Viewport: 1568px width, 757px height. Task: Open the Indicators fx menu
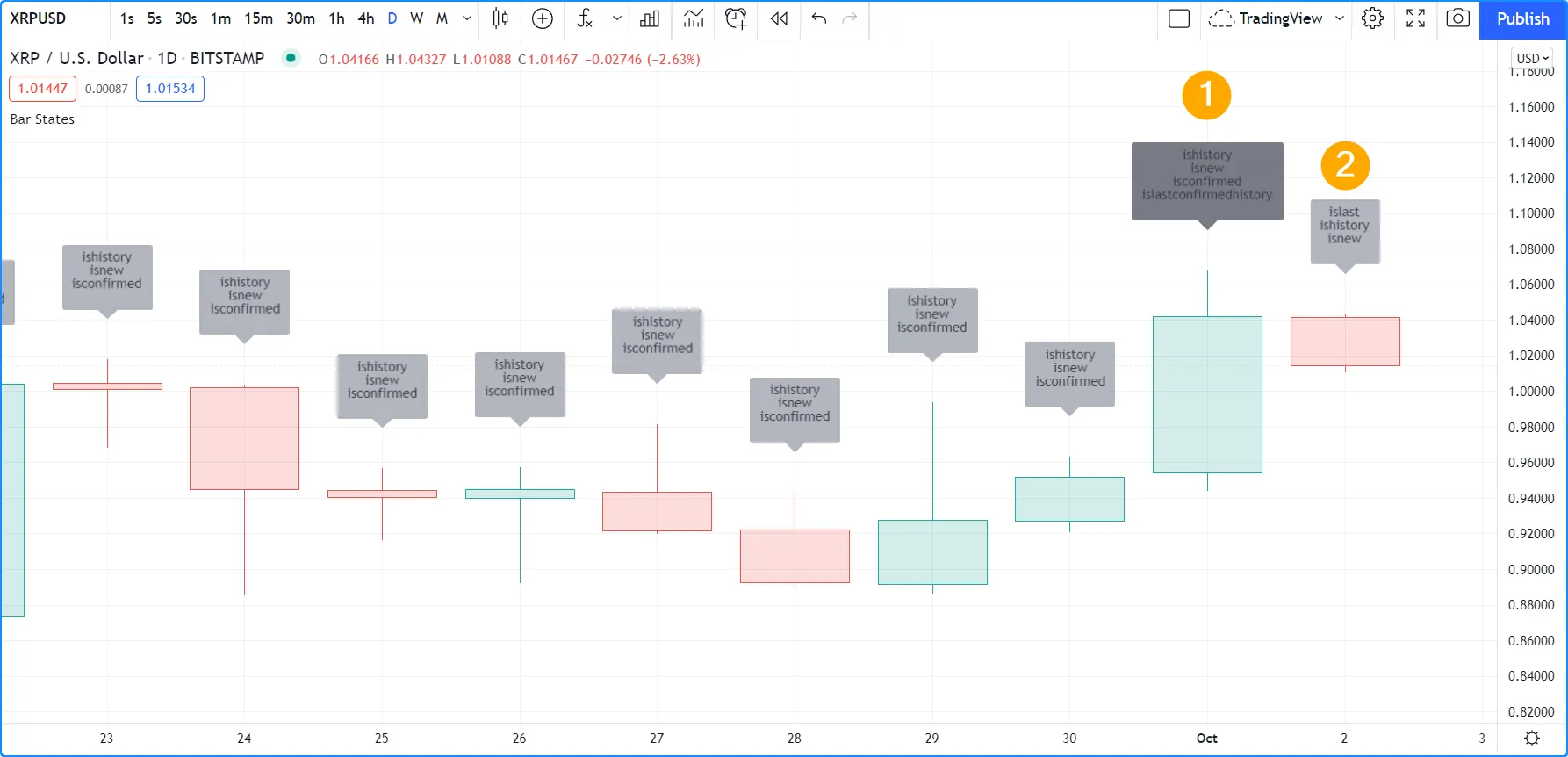pyautogui.click(x=585, y=18)
